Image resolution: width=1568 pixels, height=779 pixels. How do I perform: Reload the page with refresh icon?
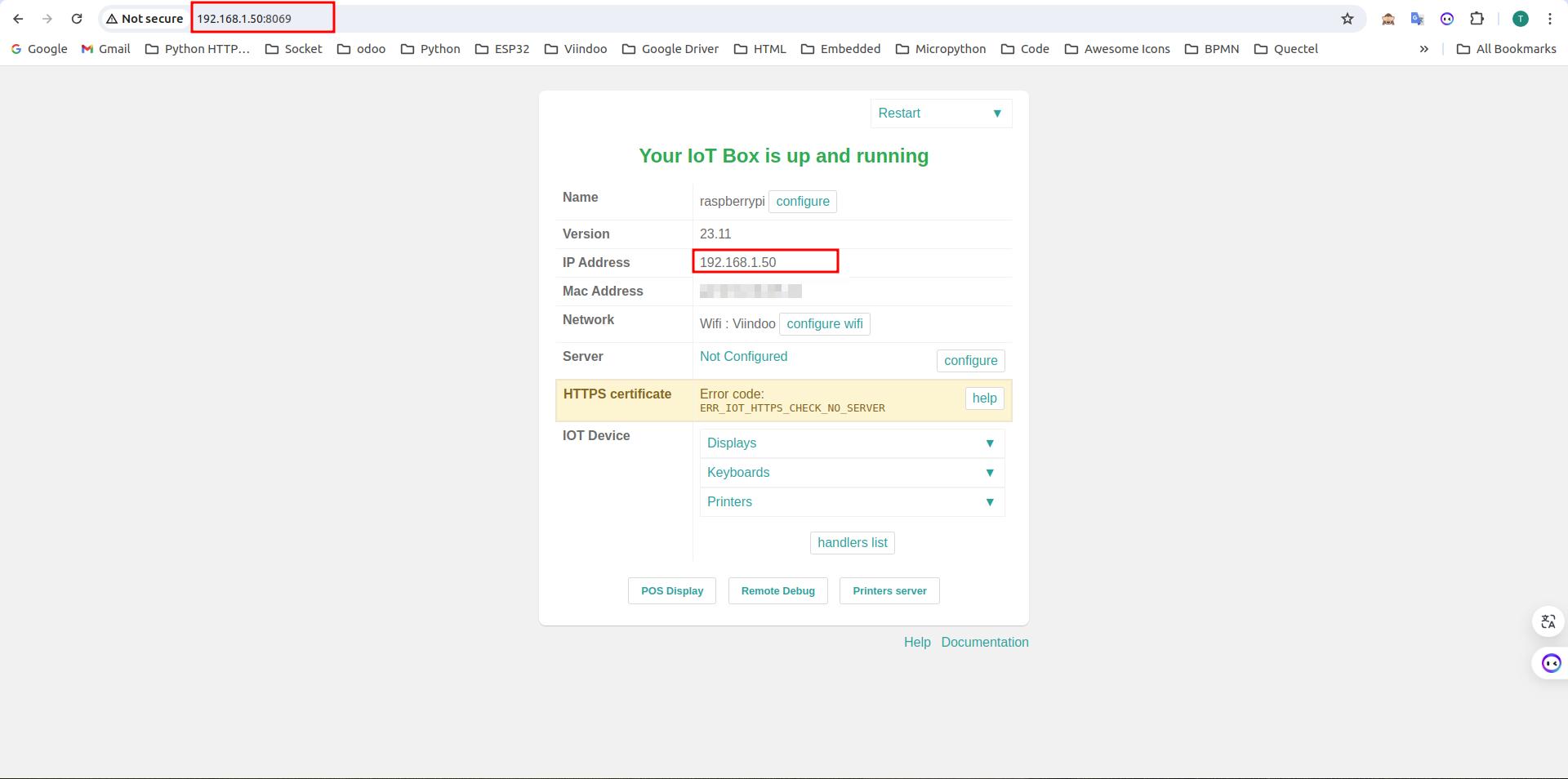pos(77,19)
